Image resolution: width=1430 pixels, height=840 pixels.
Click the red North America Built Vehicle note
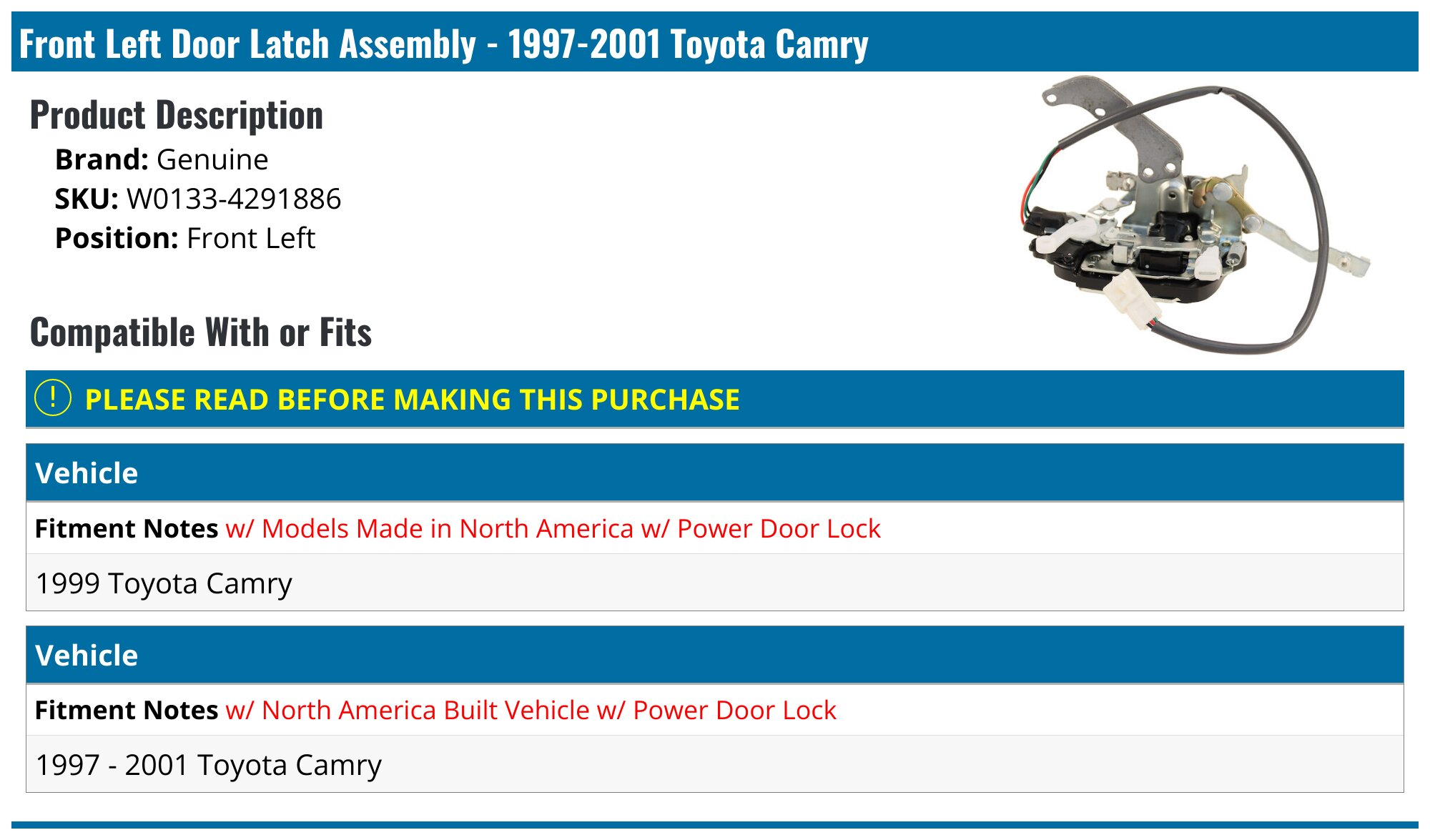[x=531, y=710]
